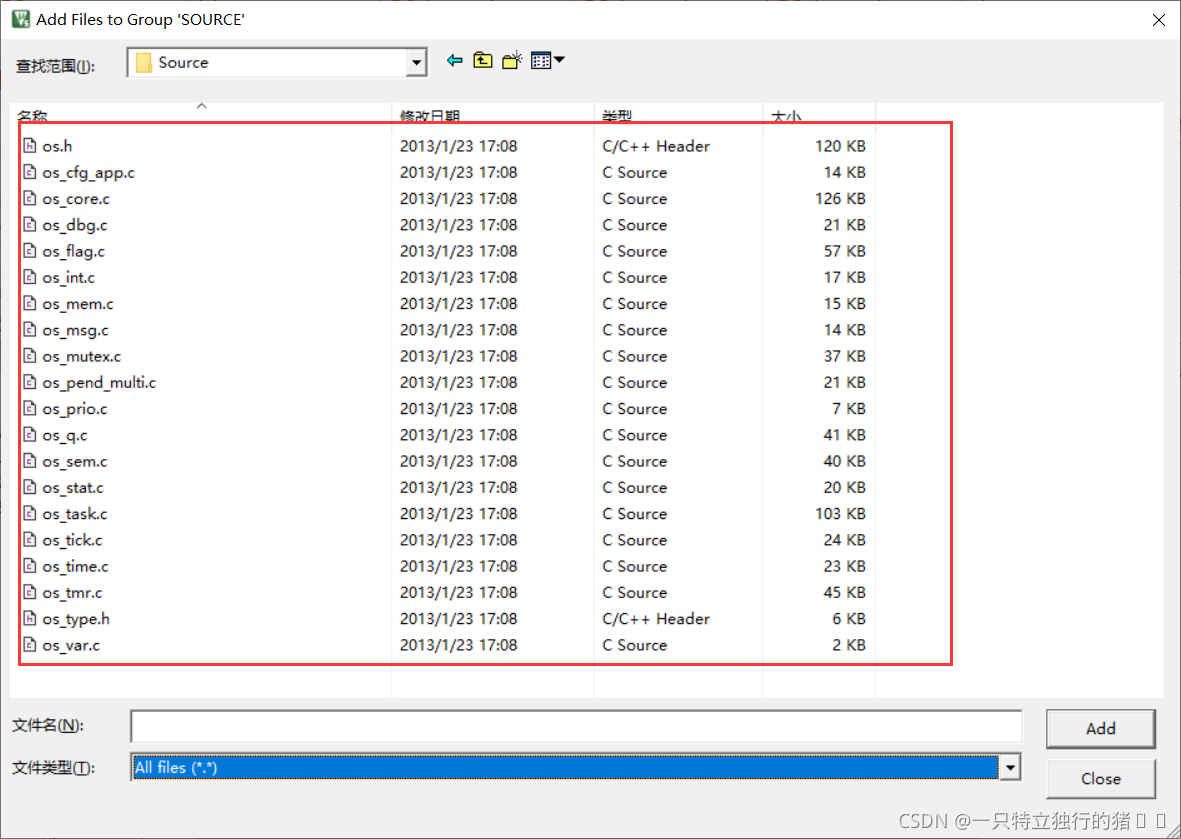Select the file name os_core.c
This screenshot has width=1181, height=839.
coord(76,199)
